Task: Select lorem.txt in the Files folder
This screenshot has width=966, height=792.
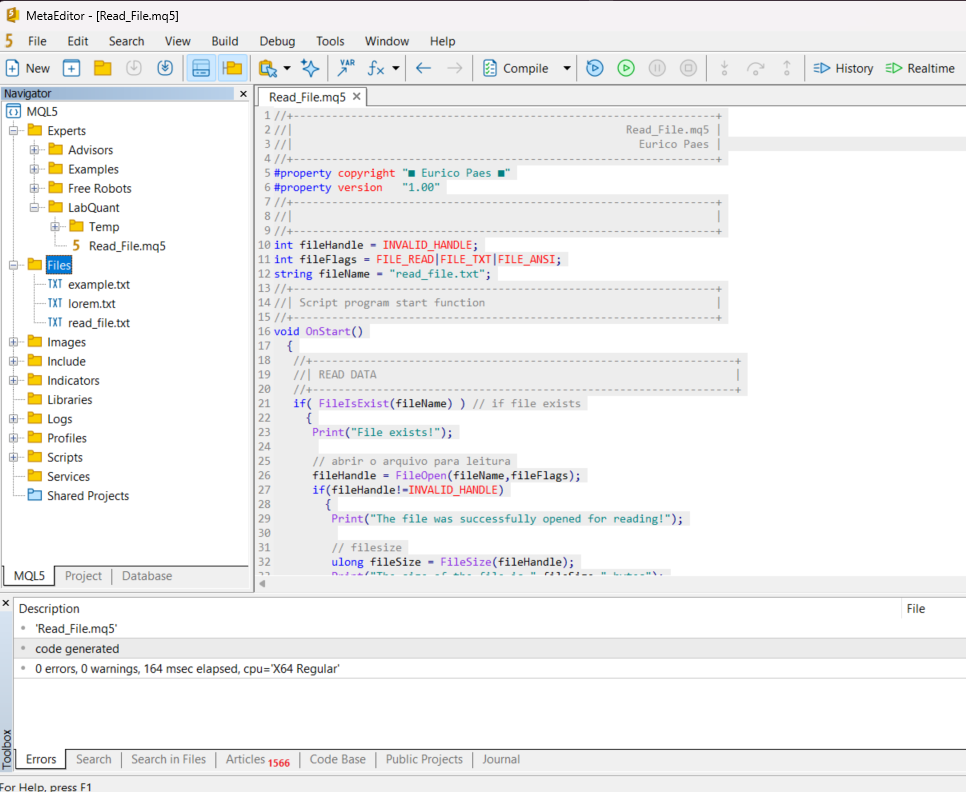Action: [x=91, y=303]
